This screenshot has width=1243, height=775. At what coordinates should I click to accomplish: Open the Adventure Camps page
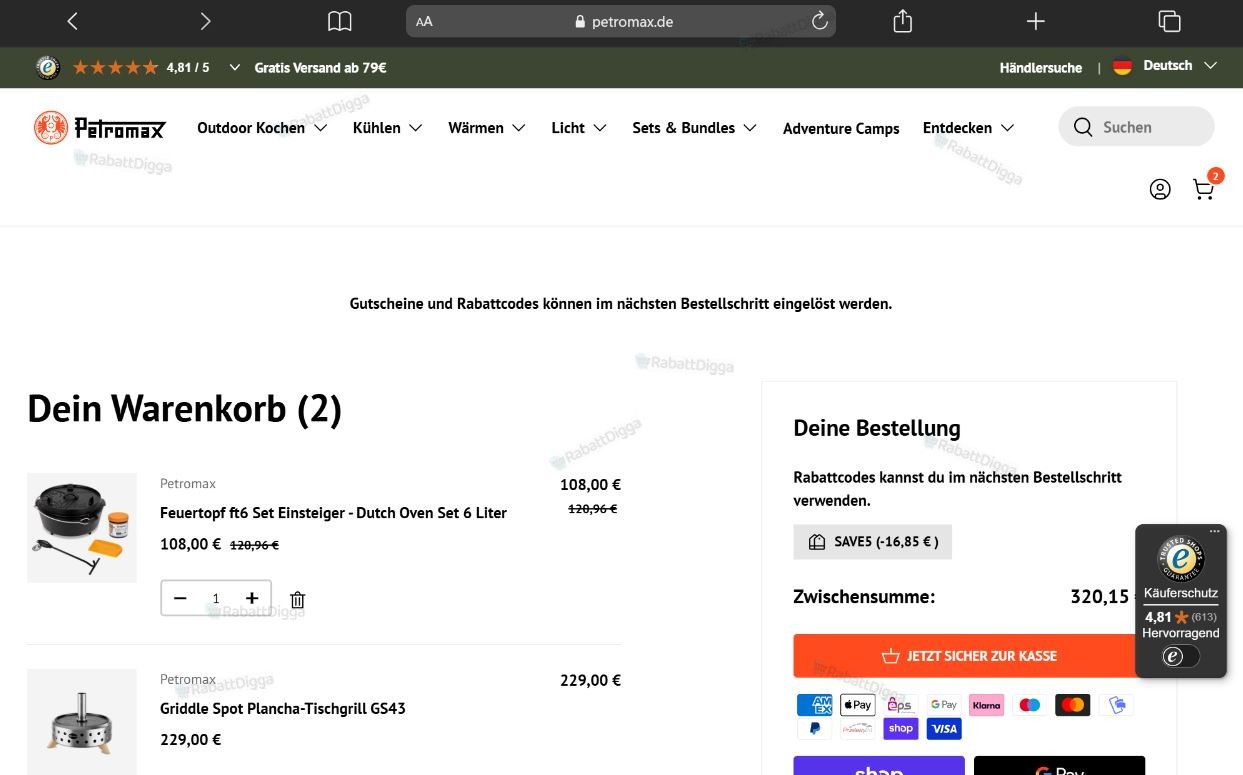841,128
